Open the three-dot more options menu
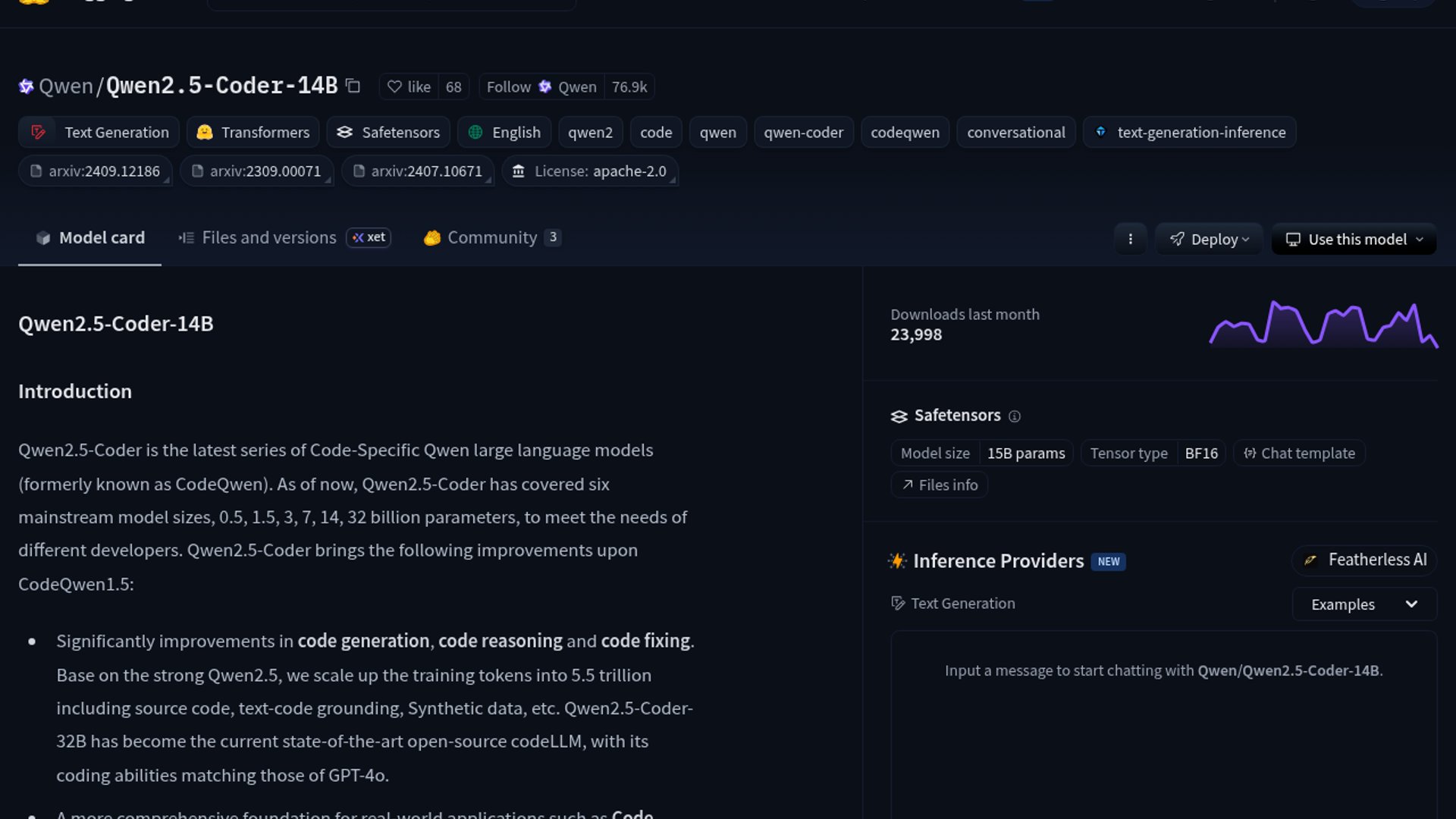 pyautogui.click(x=1130, y=239)
